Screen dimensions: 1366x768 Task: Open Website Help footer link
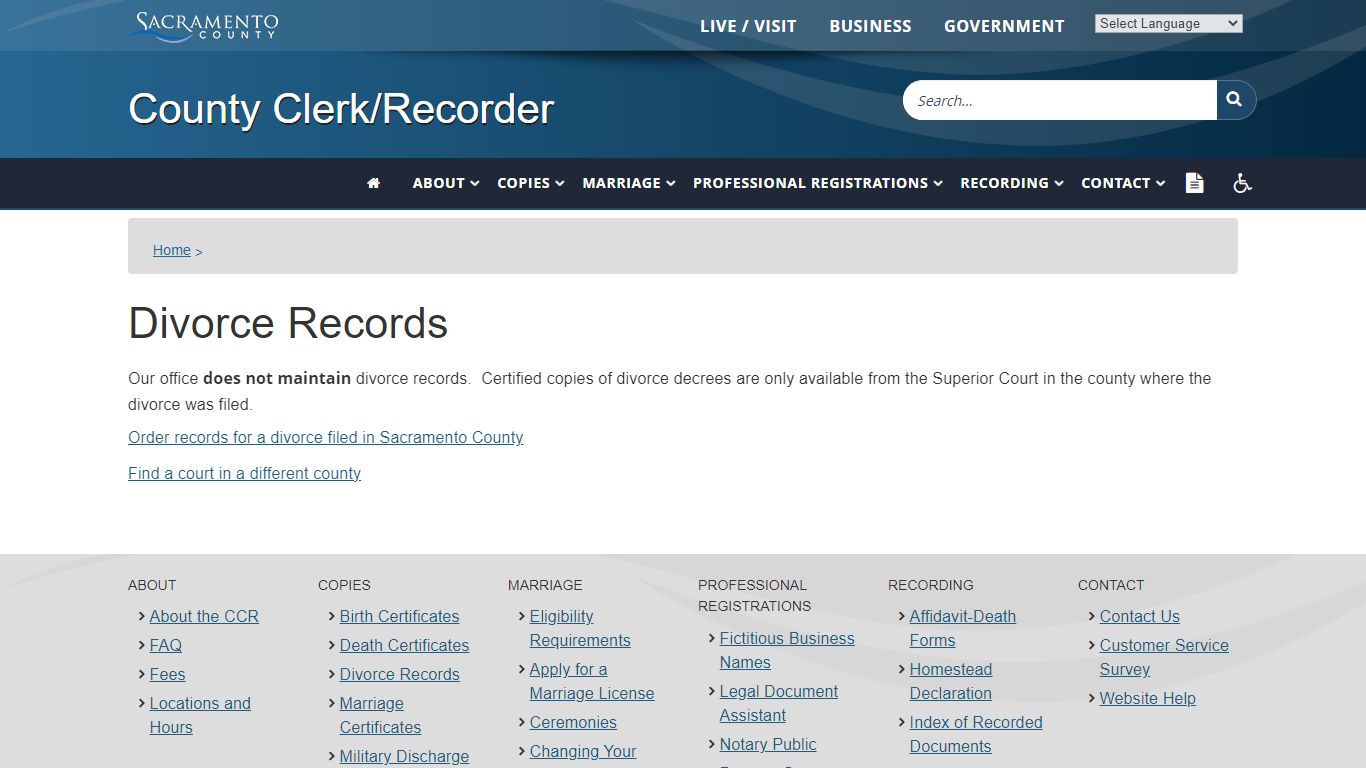coord(1147,698)
